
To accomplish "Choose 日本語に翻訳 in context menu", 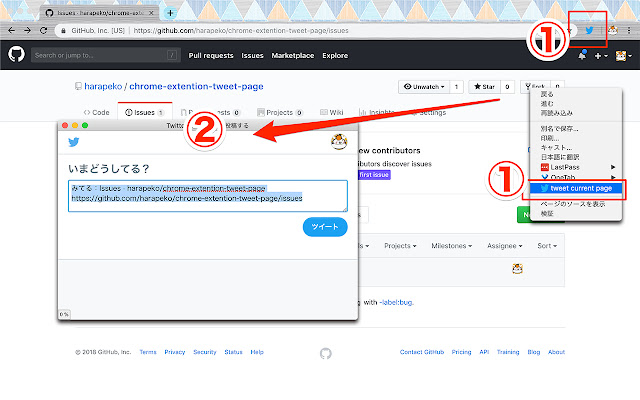I will 560,157.
